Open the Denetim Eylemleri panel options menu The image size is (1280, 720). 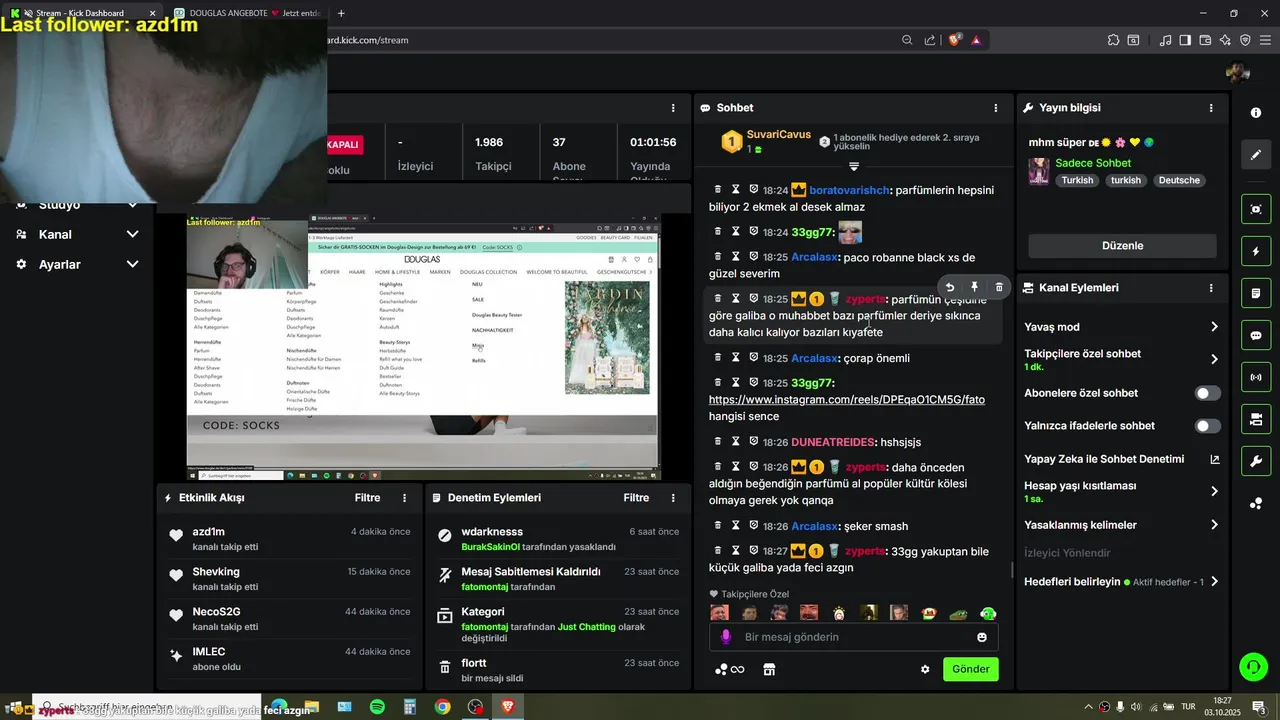(674, 498)
